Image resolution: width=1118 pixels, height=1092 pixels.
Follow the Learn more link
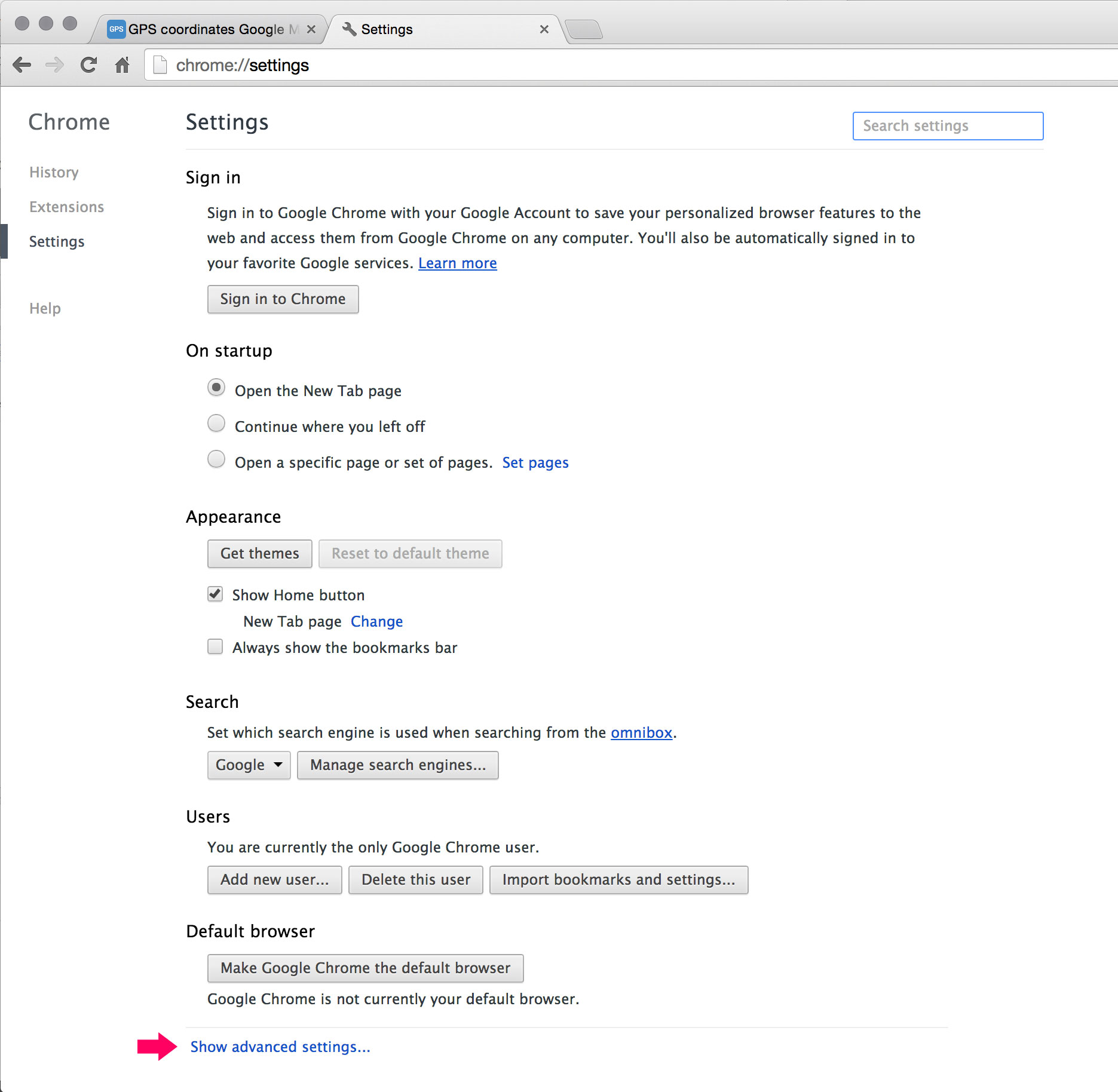(x=457, y=263)
